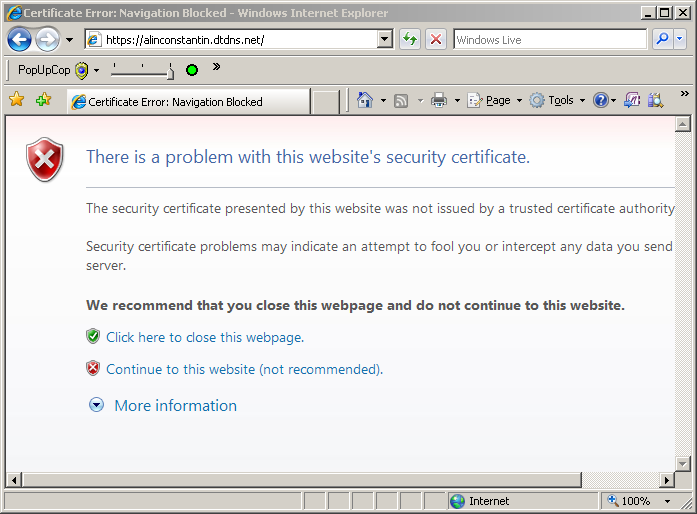Expand More information arrow button

96,405
